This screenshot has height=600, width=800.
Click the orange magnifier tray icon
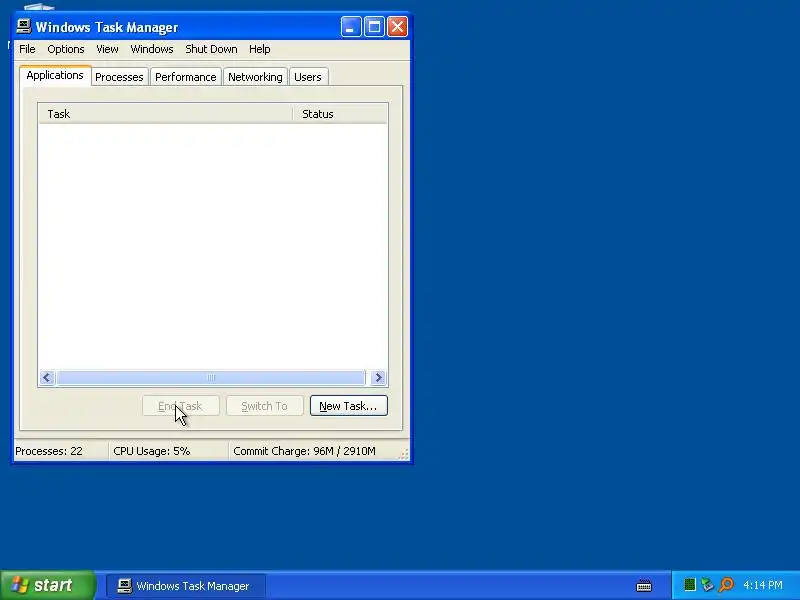coord(726,585)
